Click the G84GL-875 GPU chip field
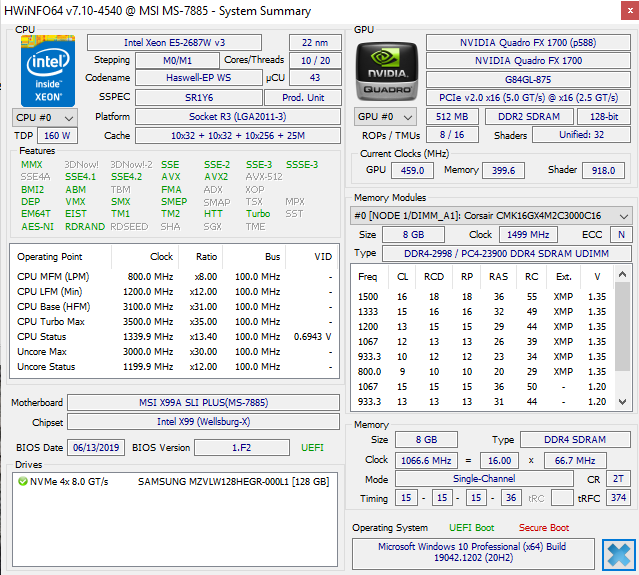 coord(528,79)
